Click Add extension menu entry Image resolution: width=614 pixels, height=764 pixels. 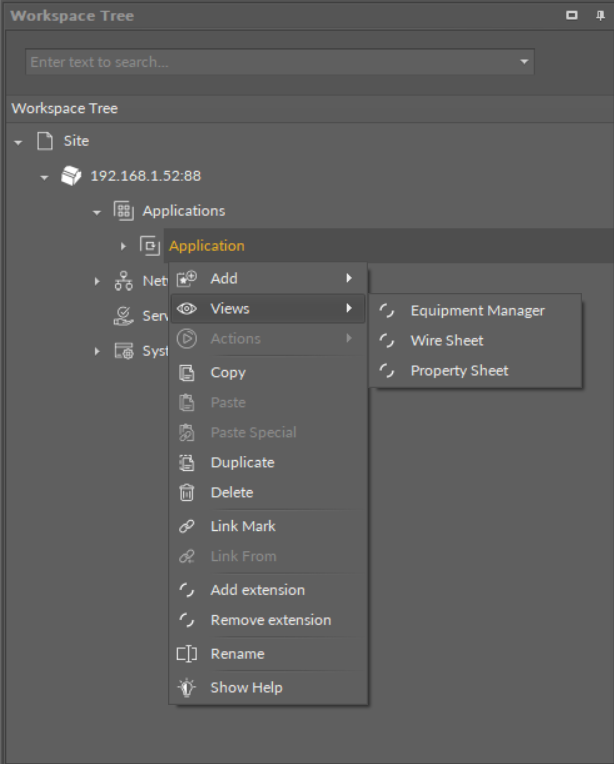257,590
